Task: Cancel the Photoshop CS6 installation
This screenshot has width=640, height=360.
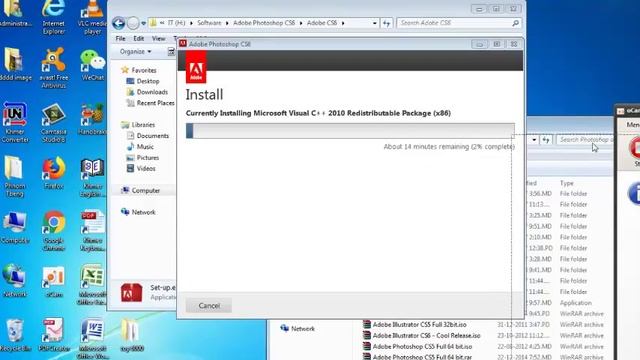Action: point(209,305)
